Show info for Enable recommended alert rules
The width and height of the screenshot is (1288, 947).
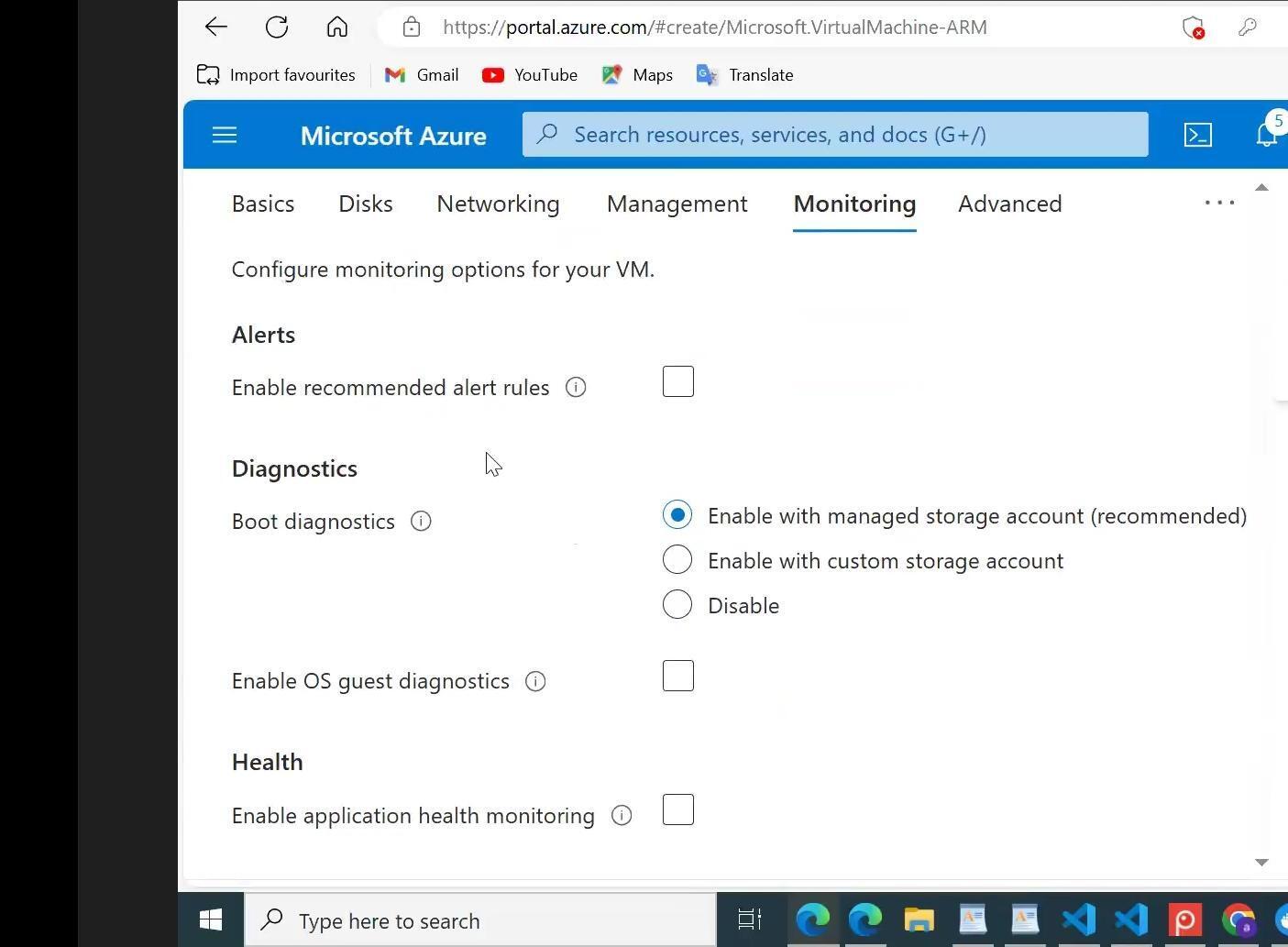(576, 388)
